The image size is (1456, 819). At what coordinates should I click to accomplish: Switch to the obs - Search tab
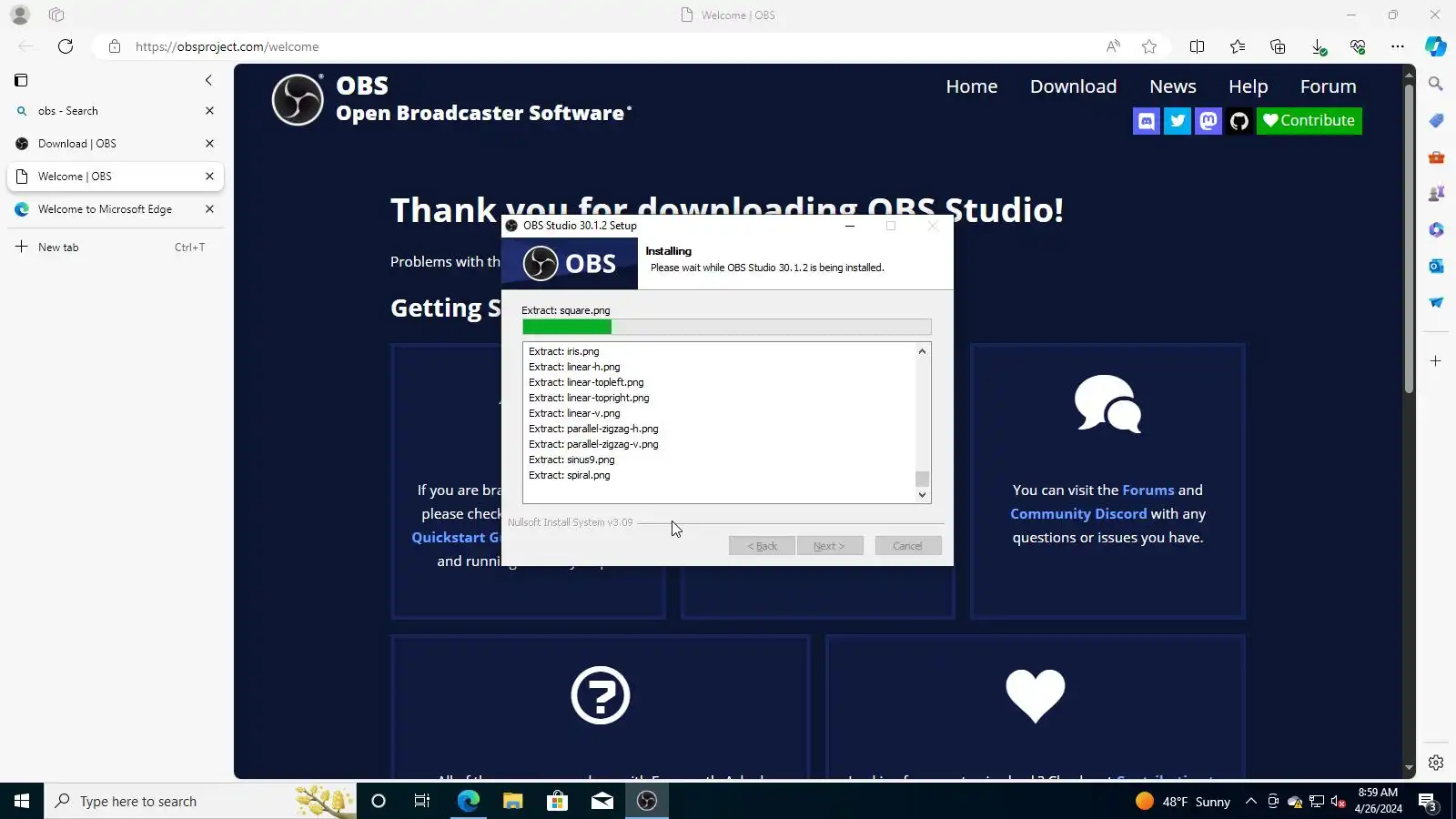pyautogui.click(x=116, y=111)
